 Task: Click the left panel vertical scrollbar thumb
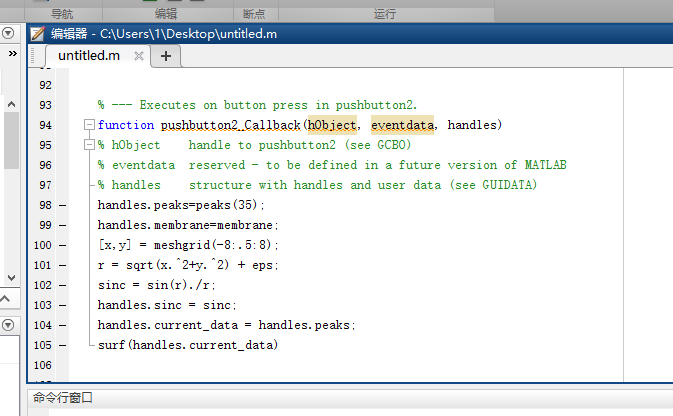[12, 140]
